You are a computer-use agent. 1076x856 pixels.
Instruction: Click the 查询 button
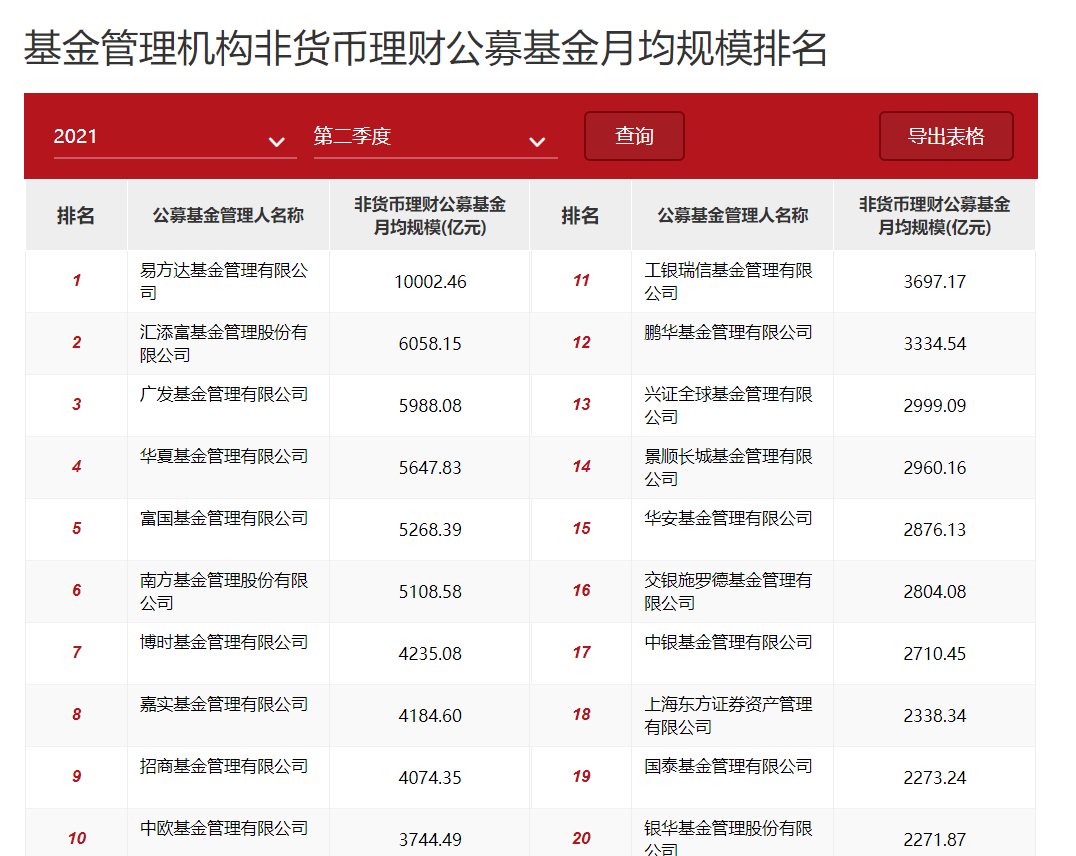[x=634, y=136]
